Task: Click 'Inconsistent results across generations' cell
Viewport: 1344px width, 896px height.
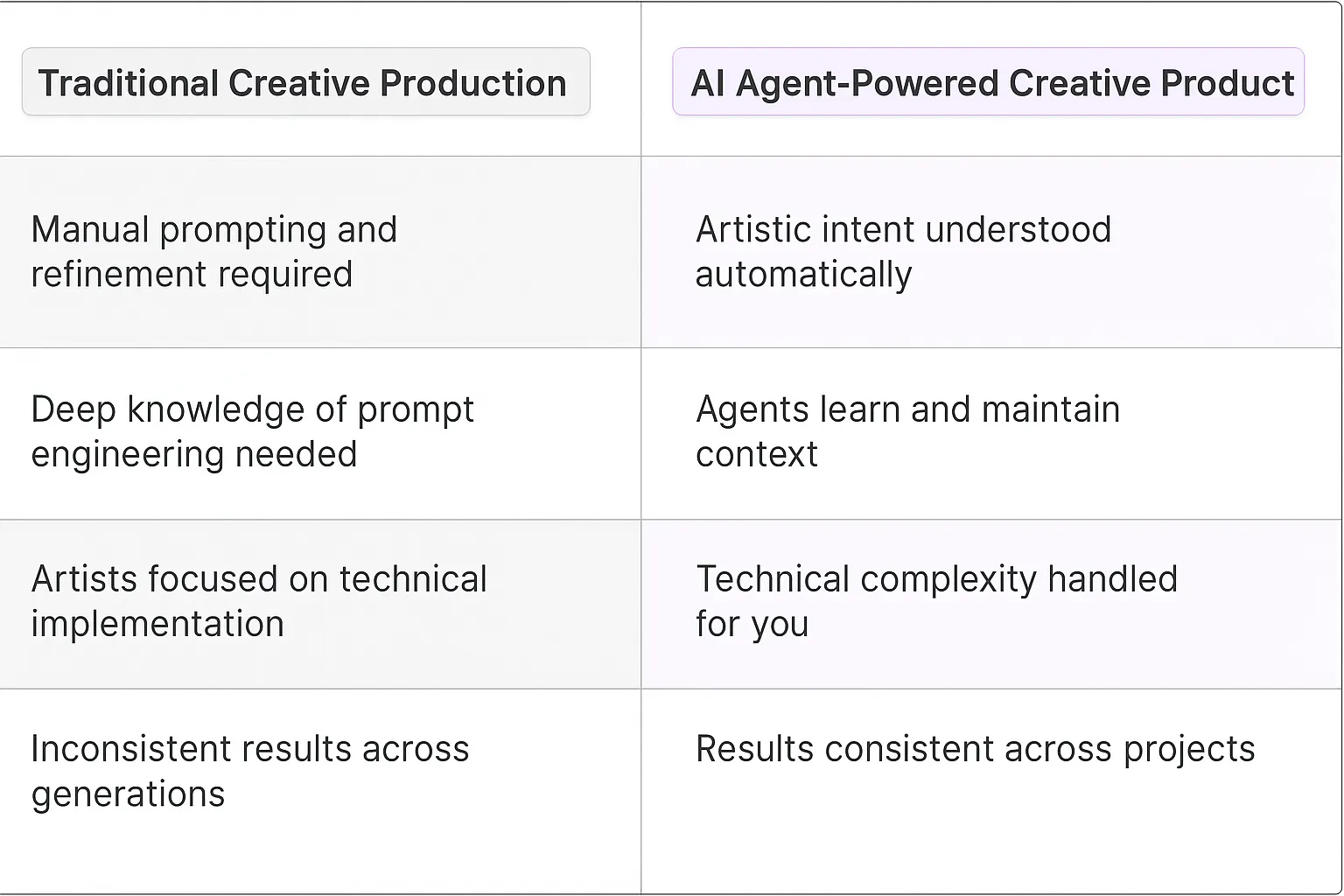Action: point(319,772)
